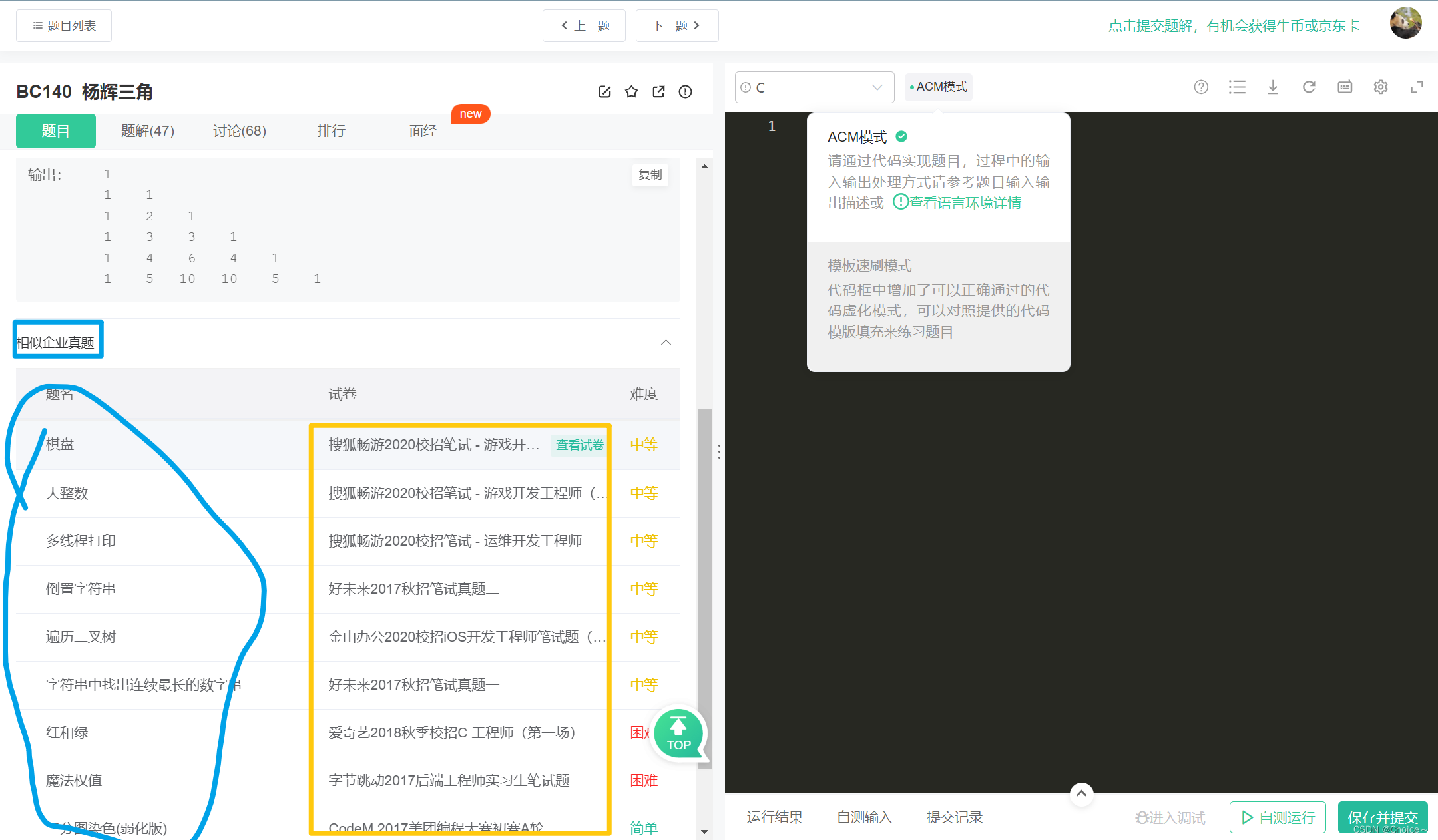Image resolution: width=1438 pixels, height=840 pixels.
Task: Click the problem panel scrollbar up arrow
Action: [704, 166]
